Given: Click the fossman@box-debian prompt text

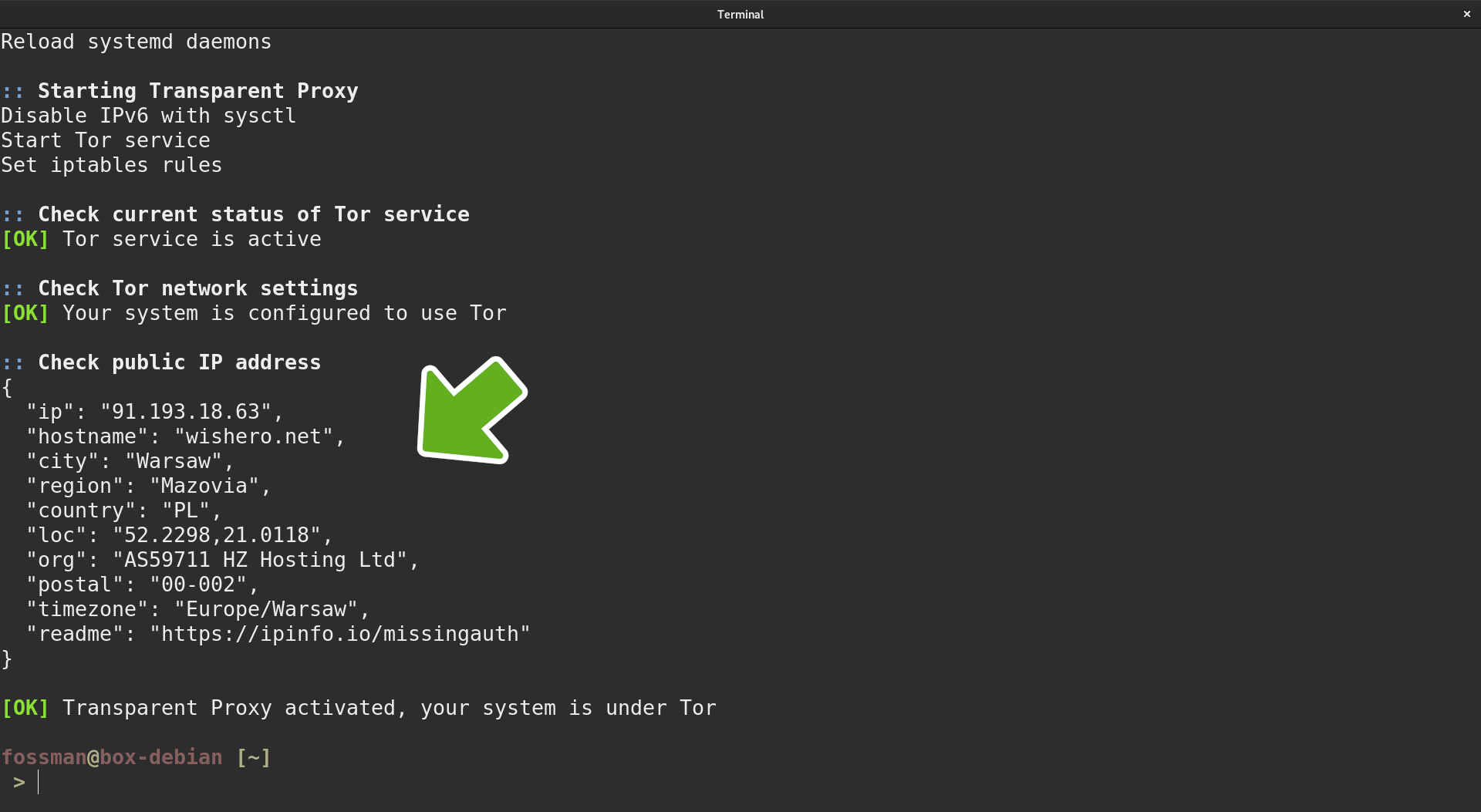Looking at the screenshot, I should (x=112, y=757).
